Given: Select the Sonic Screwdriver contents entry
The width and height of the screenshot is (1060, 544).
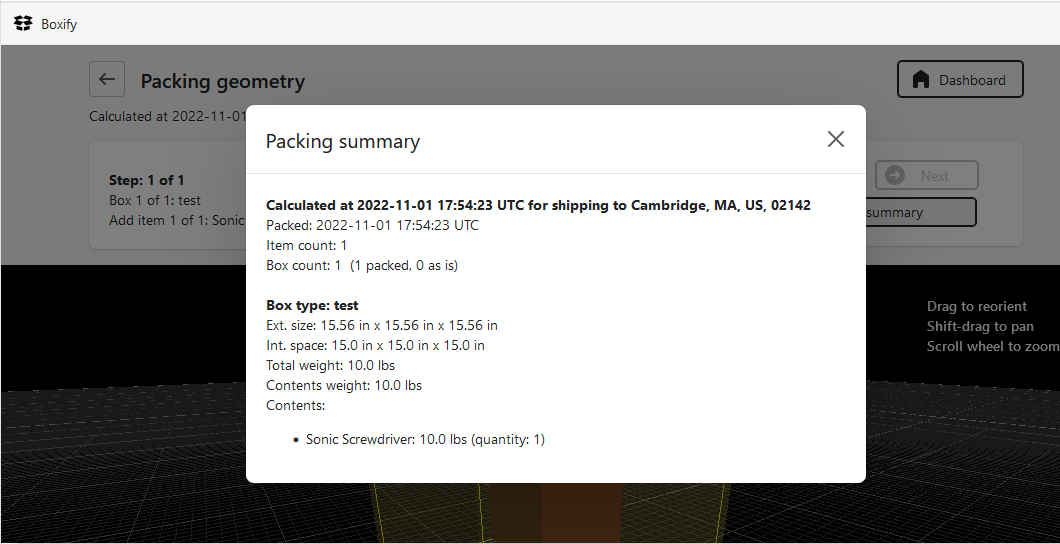Looking at the screenshot, I should [425, 439].
